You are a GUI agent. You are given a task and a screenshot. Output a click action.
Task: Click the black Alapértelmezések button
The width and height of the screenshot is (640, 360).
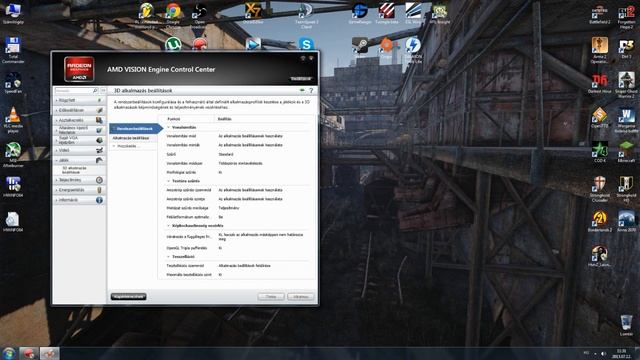tap(129, 297)
